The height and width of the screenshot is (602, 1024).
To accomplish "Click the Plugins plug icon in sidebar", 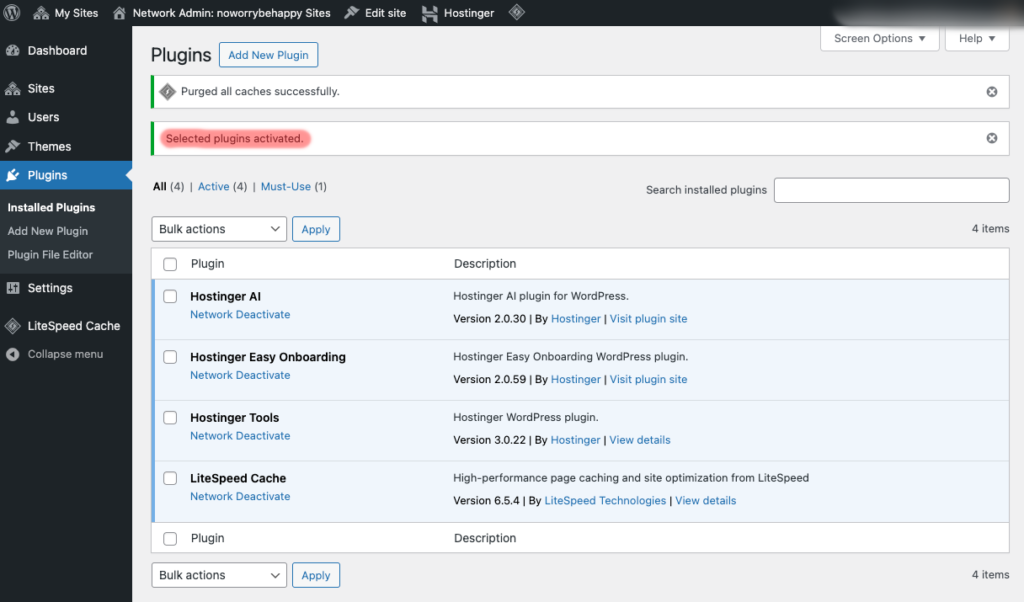I will pos(13,175).
